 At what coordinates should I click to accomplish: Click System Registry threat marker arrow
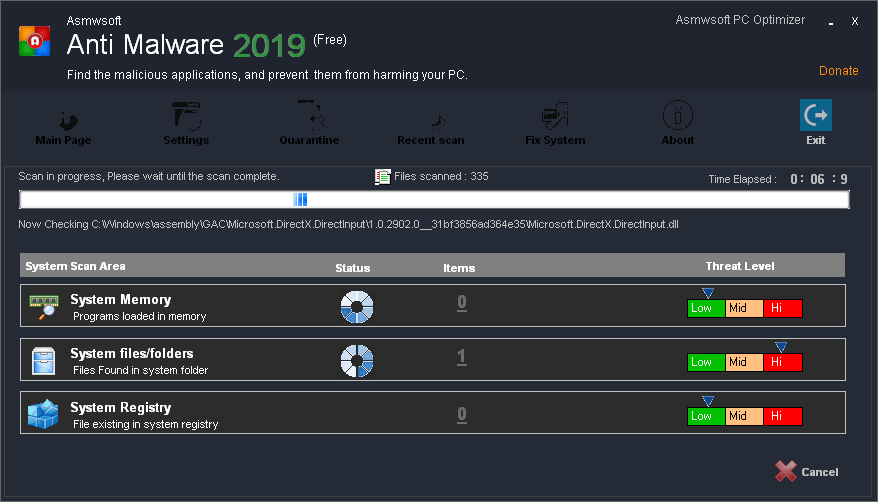(708, 401)
